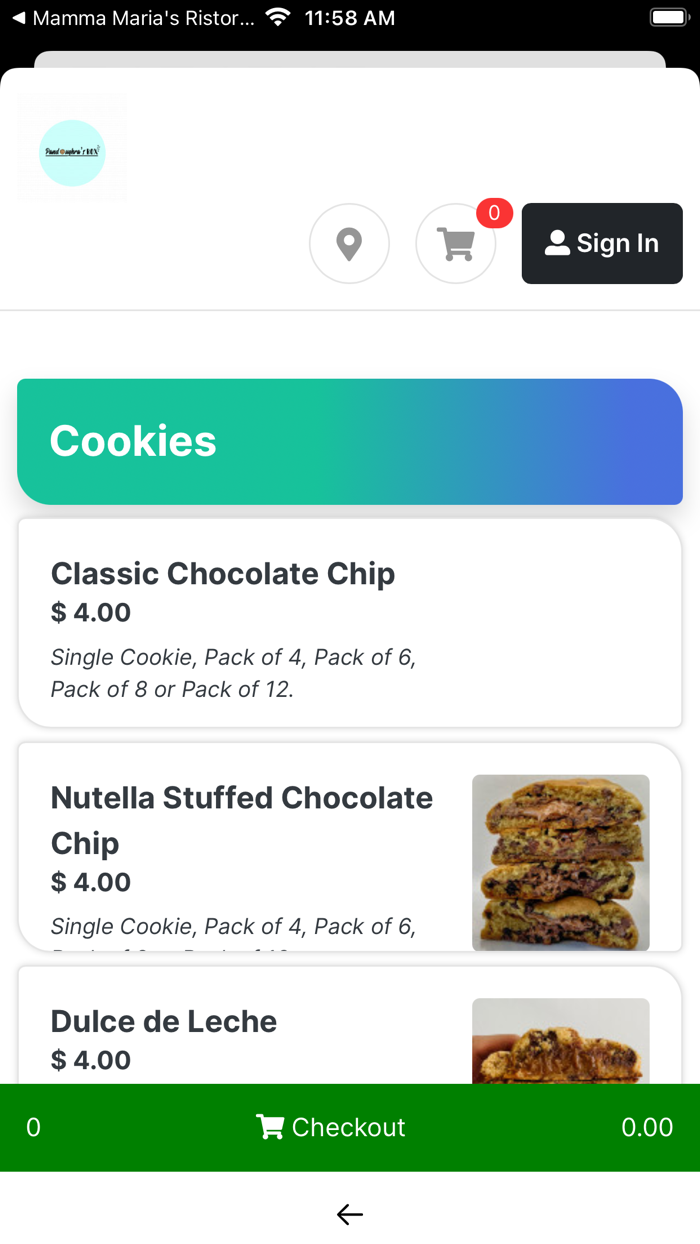Tap the checkout total 0.00 amount
This screenshot has width=700, height=1244.
tap(646, 1127)
